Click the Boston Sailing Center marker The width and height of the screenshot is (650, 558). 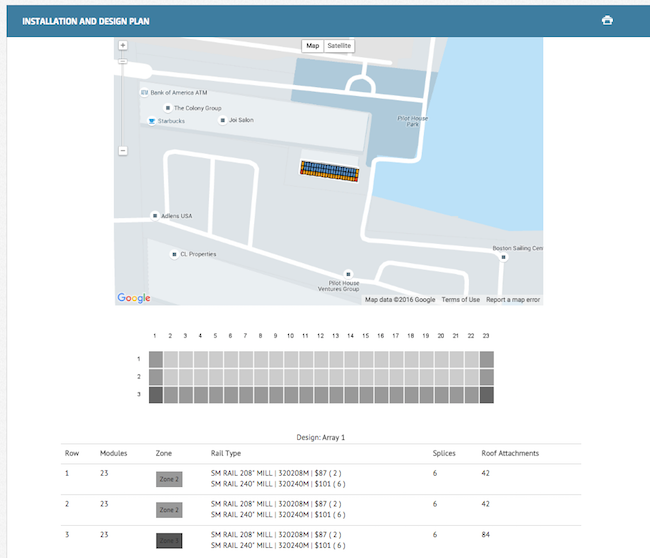coord(504,257)
